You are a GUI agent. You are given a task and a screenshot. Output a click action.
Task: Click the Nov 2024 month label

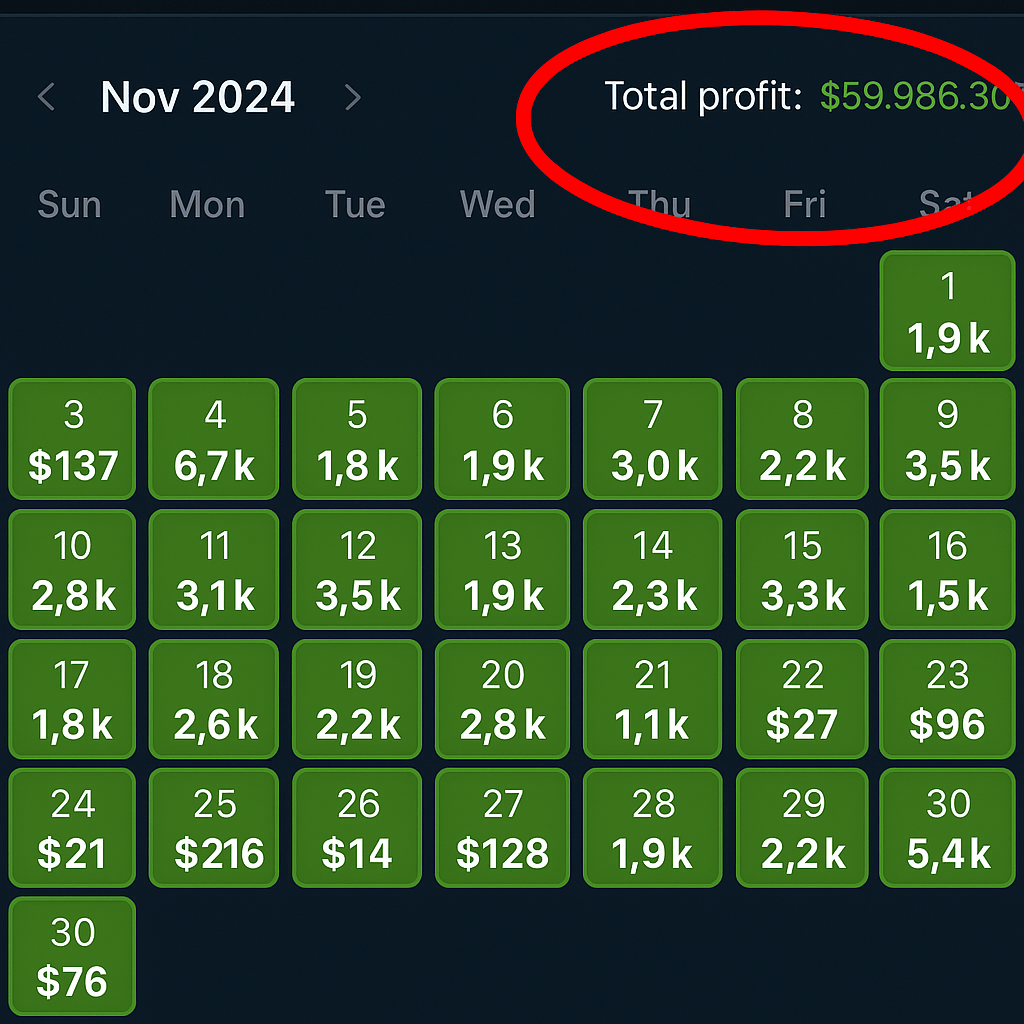click(198, 97)
